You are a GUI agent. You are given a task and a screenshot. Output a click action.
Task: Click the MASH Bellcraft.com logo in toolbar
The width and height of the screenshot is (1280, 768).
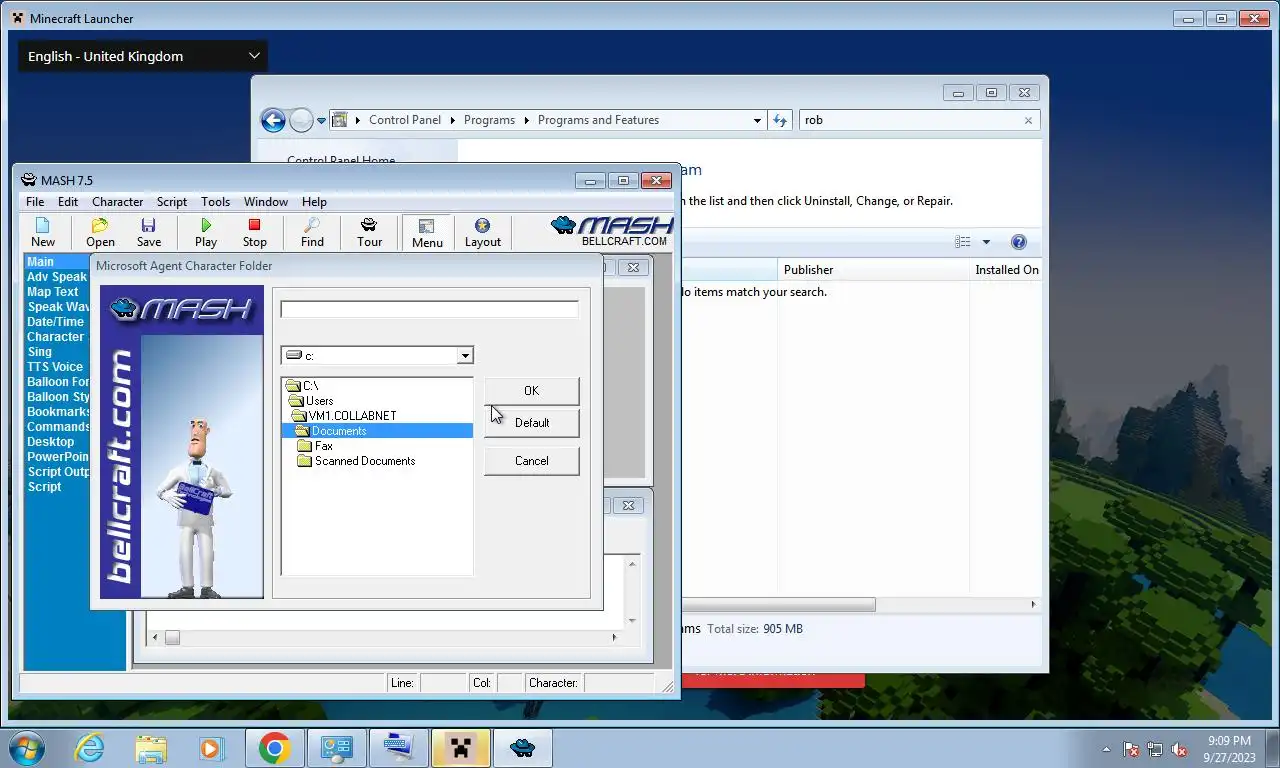[x=611, y=231]
